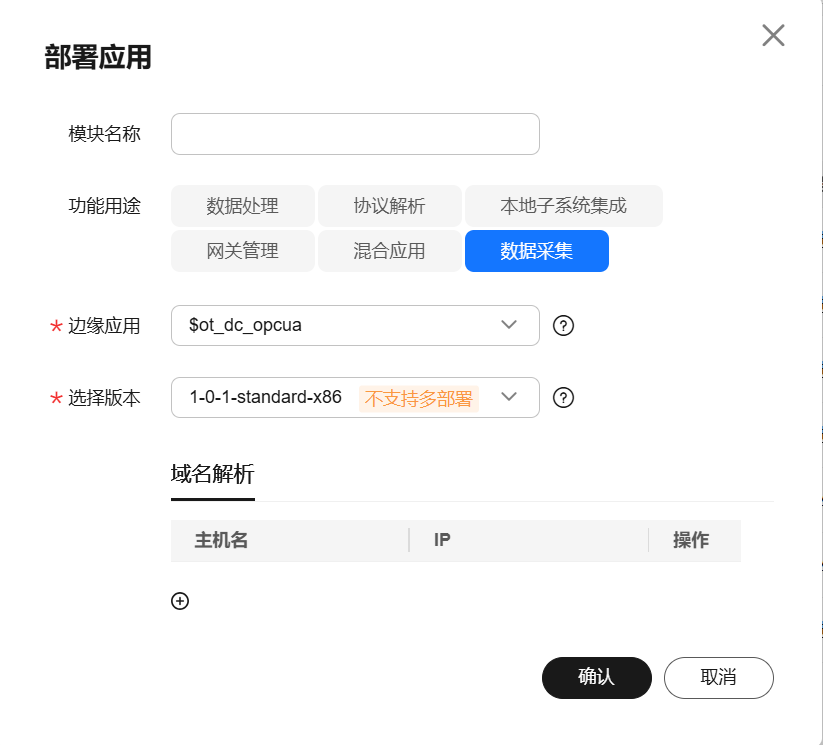The width and height of the screenshot is (823, 745).
Task: Select the 协议解析 function option
Action: tap(389, 206)
